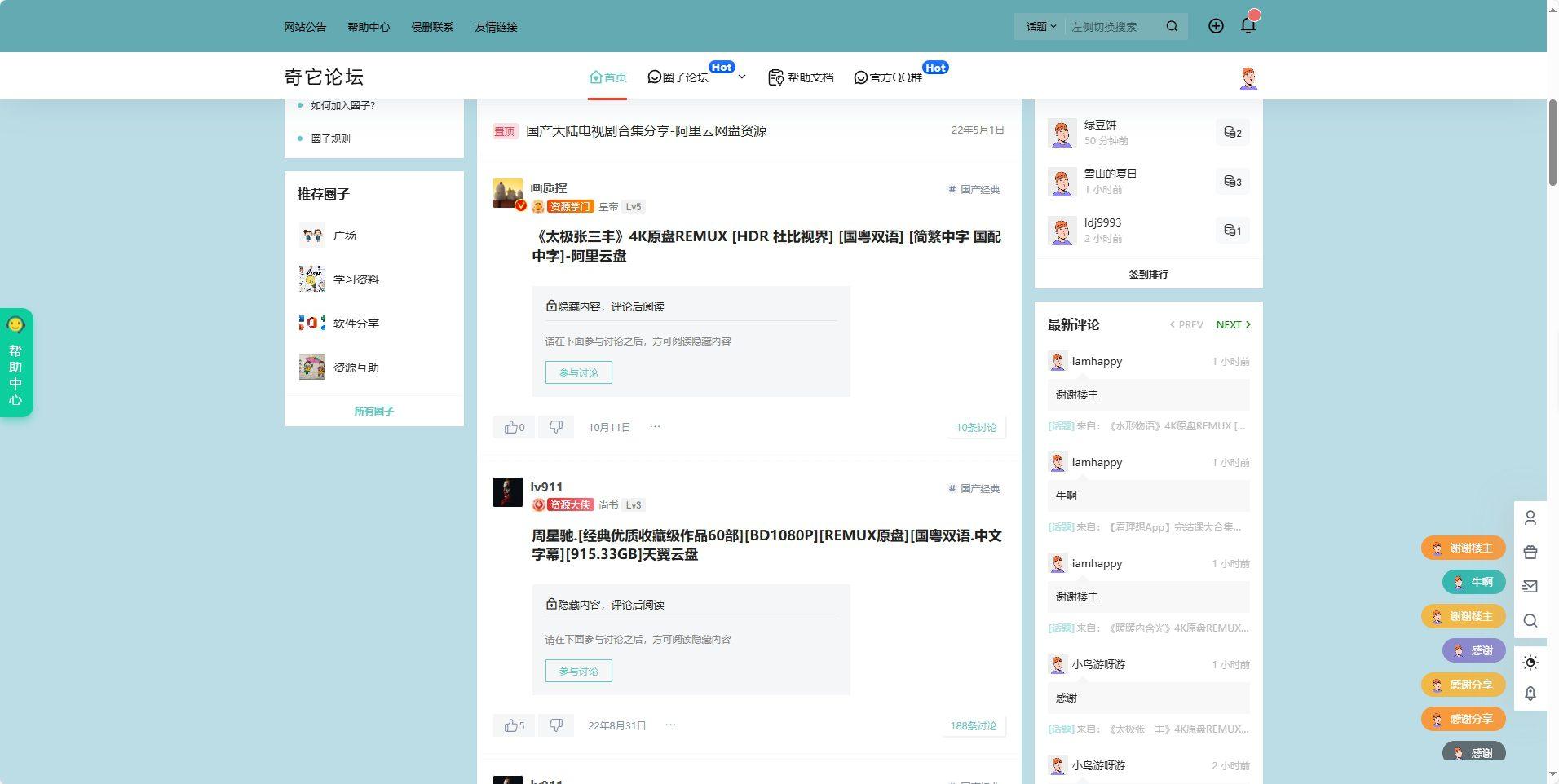Click the 签到排行 bar
The image size is (1559, 784).
click(1148, 274)
